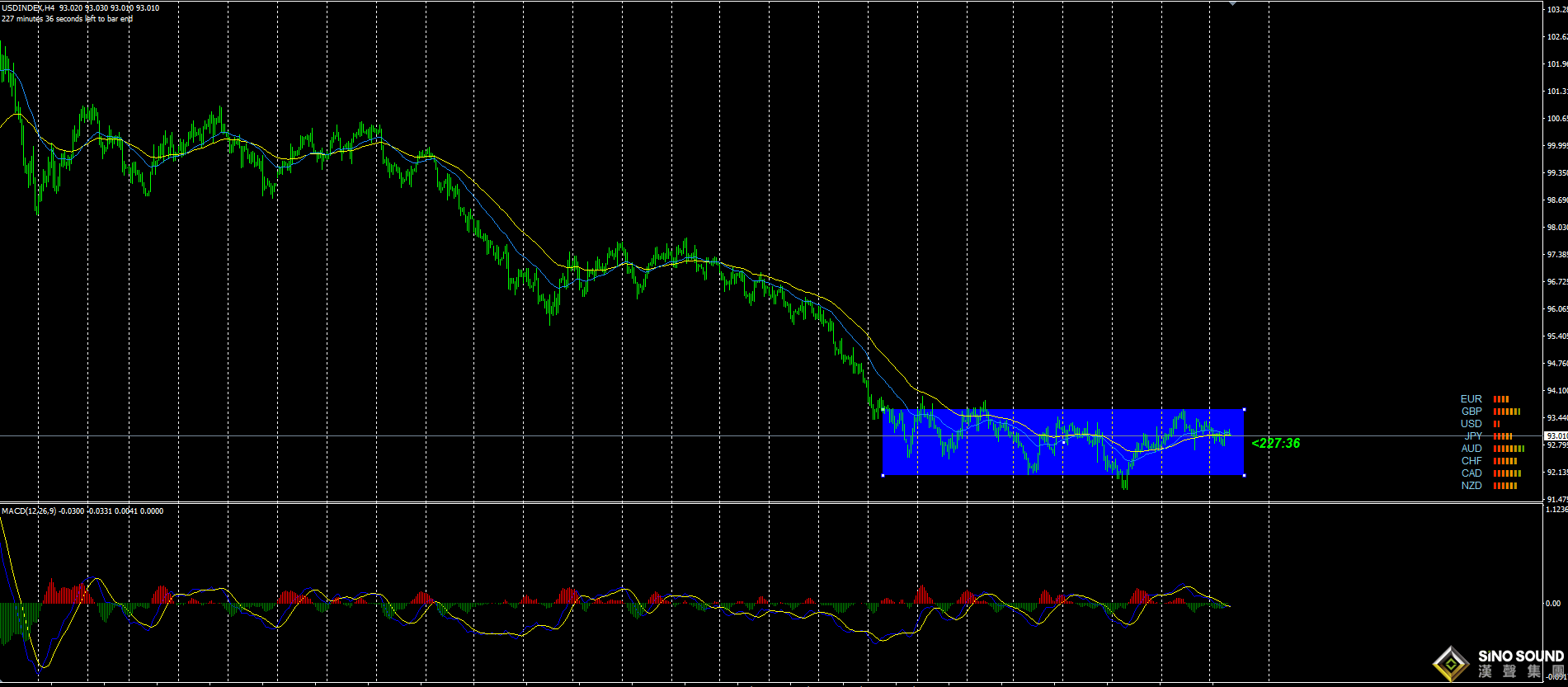Select the CHF currency label
The width and height of the screenshot is (1568, 687).
(1471, 461)
